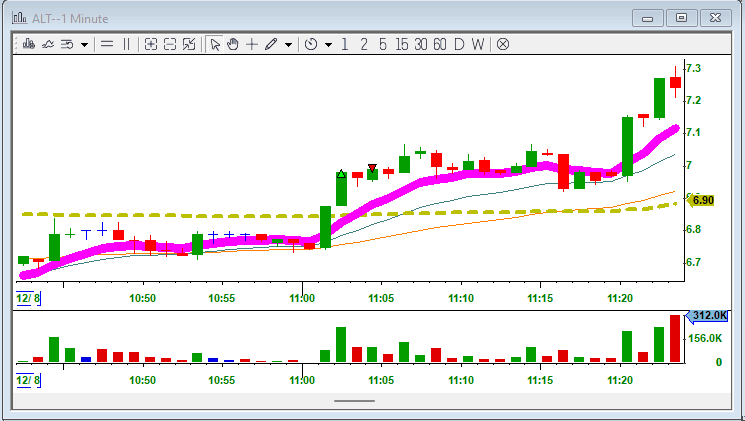Viewport: 745px width, 421px height.
Task: Click the clock time settings icon
Action: click(311, 44)
